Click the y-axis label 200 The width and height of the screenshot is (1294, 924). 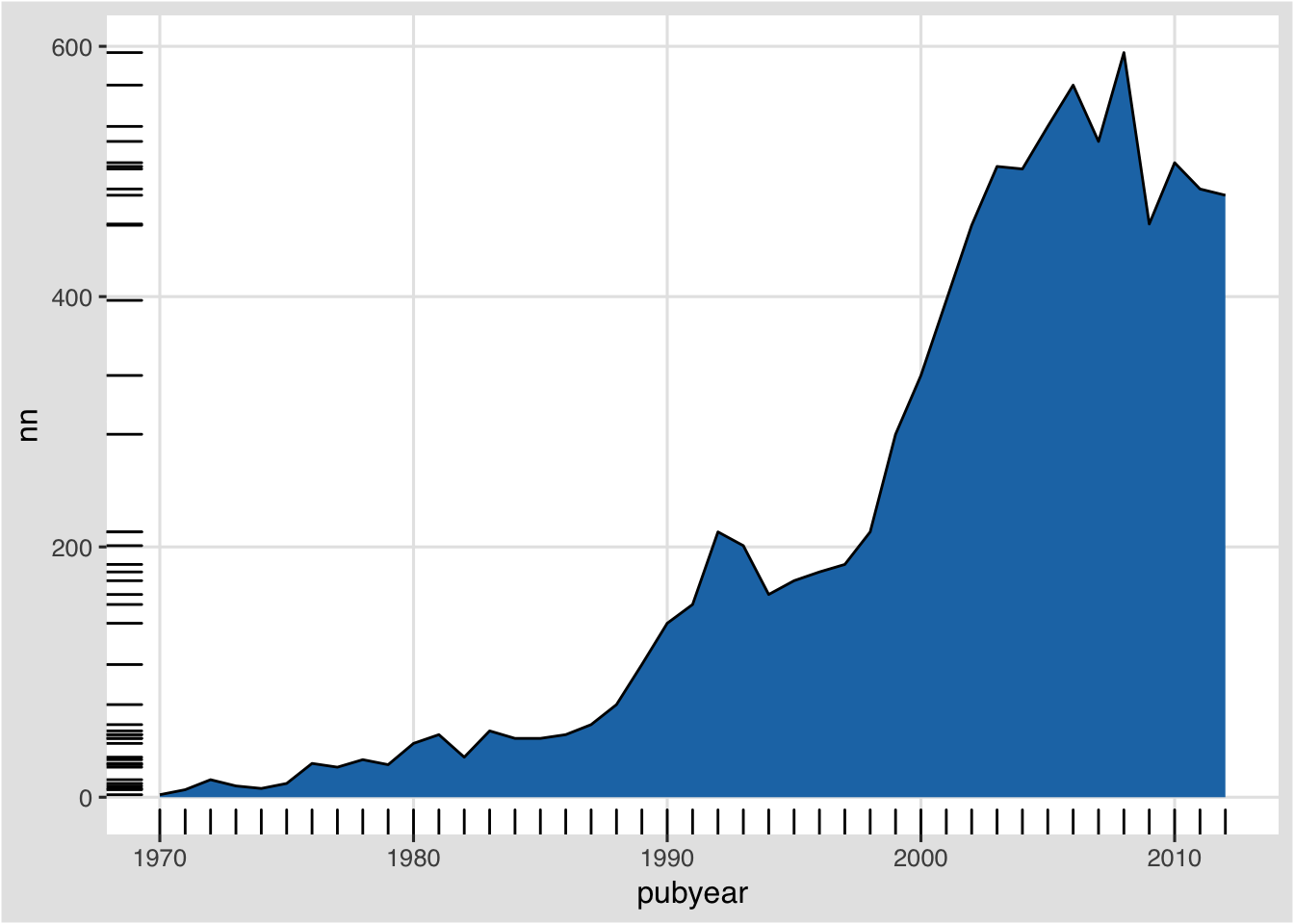72,549
